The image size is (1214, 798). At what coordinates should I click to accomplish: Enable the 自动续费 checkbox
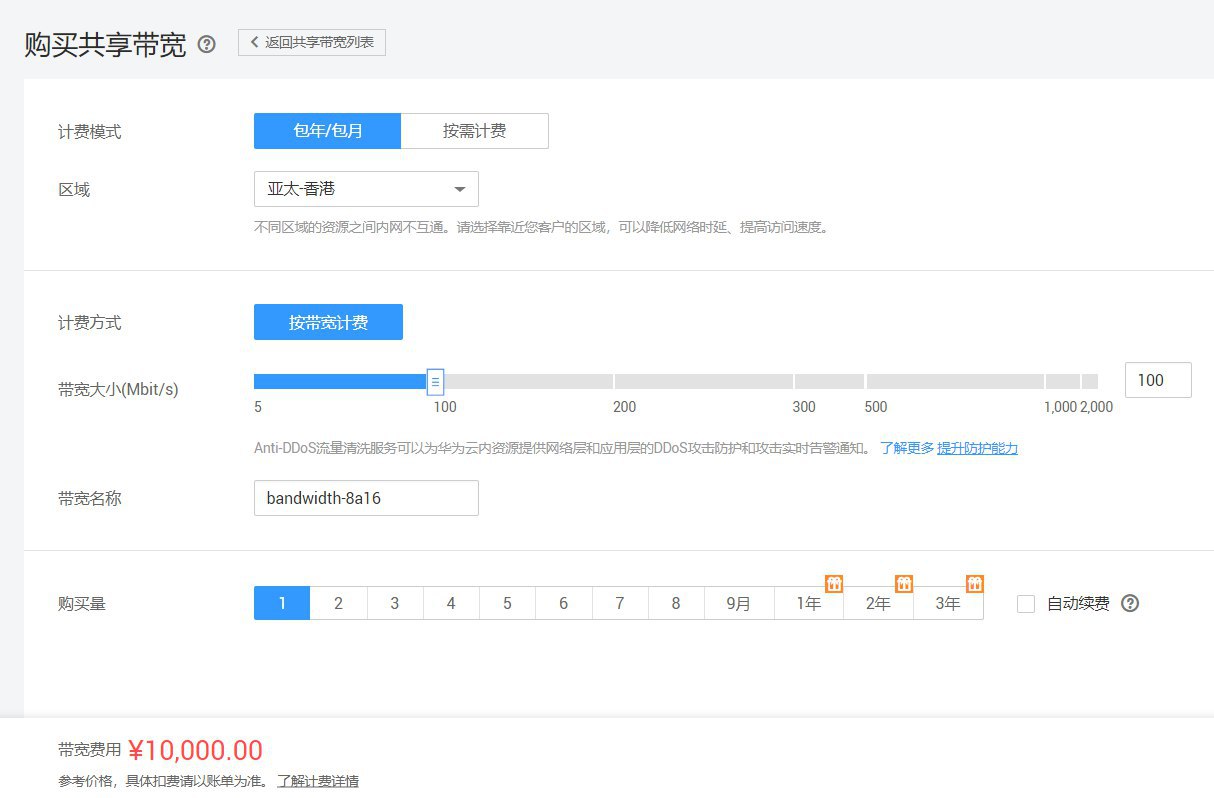click(x=1026, y=603)
